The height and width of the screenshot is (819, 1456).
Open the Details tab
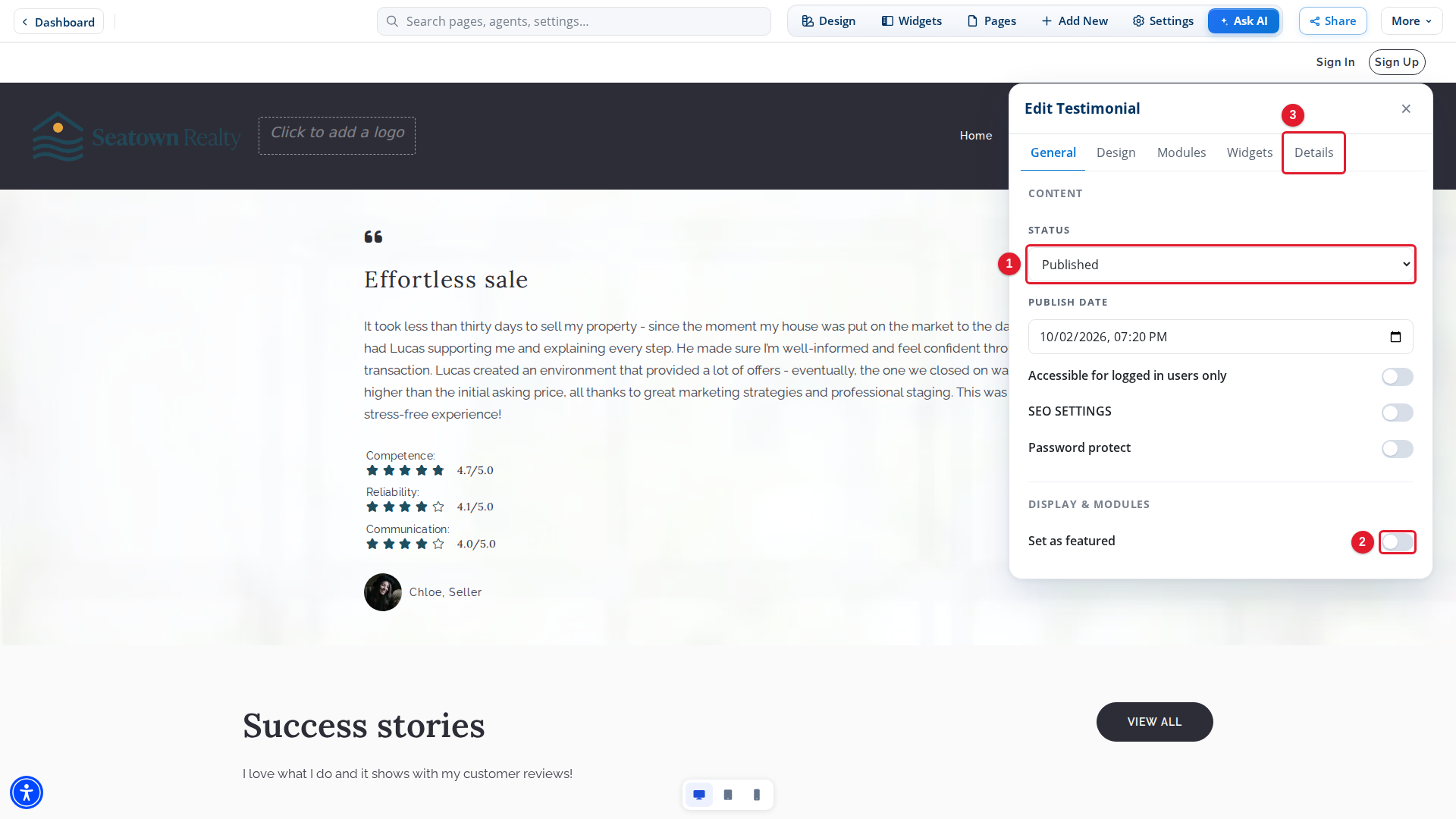1313,152
